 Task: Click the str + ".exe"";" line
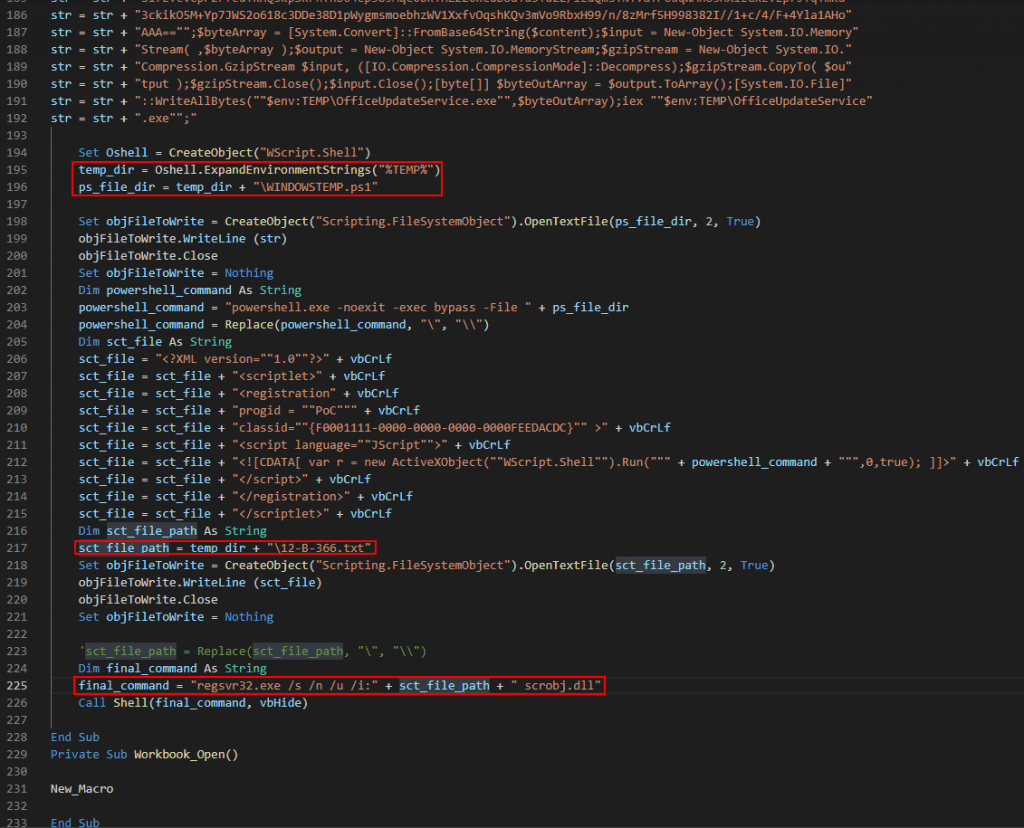pos(123,118)
